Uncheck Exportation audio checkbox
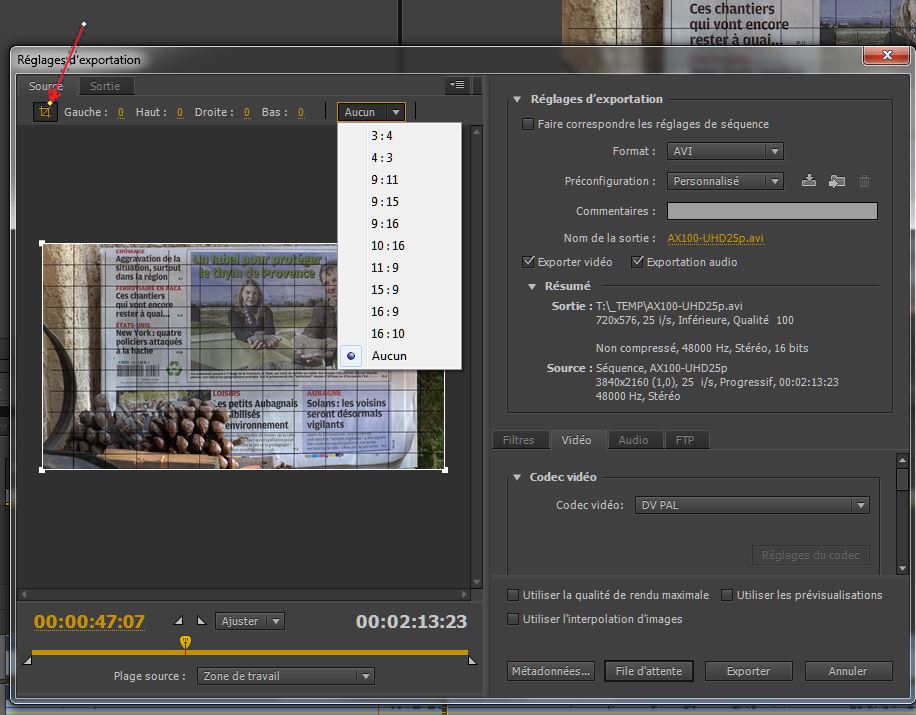This screenshot has width=916, height=715. (x=637, y=262)
